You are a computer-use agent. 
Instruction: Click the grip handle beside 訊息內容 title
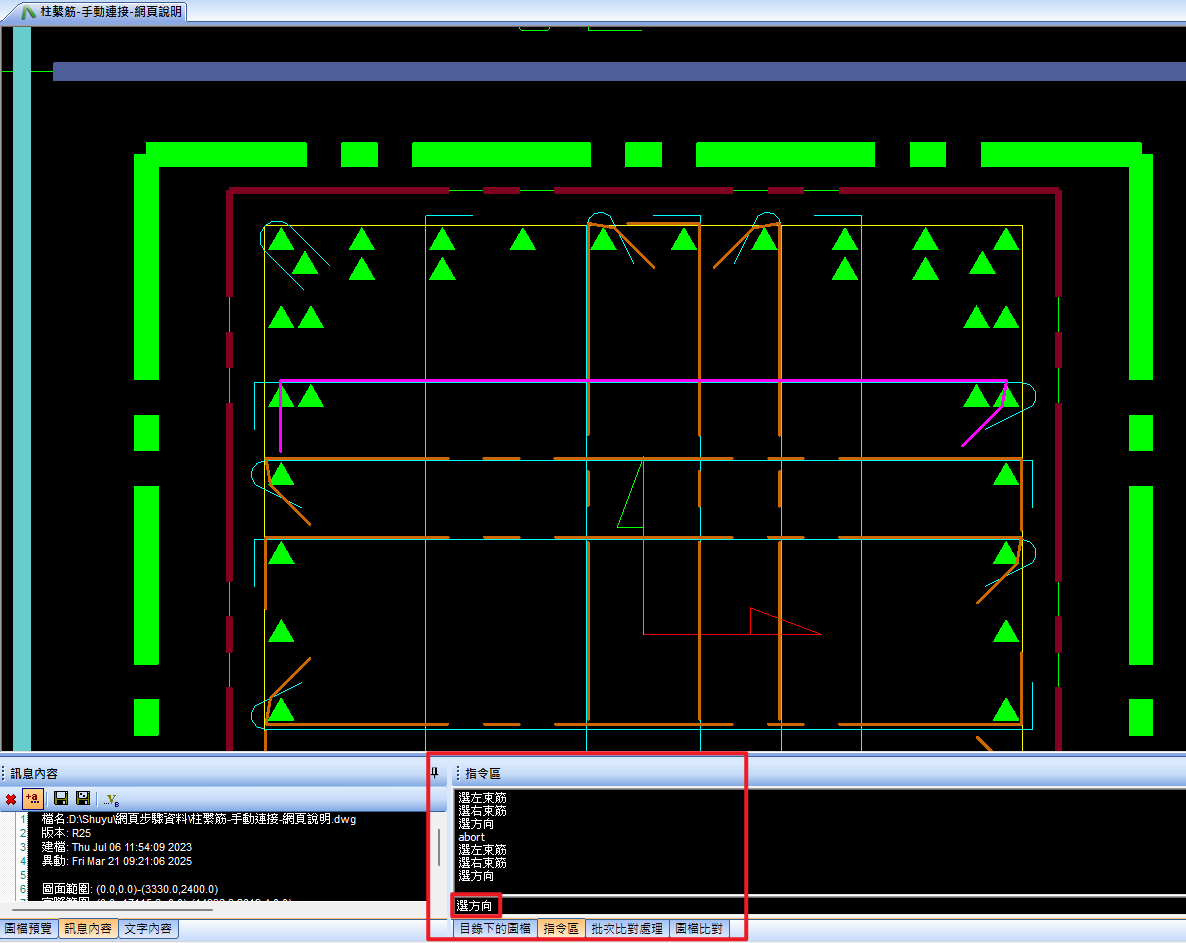click(x=4, y=773)
